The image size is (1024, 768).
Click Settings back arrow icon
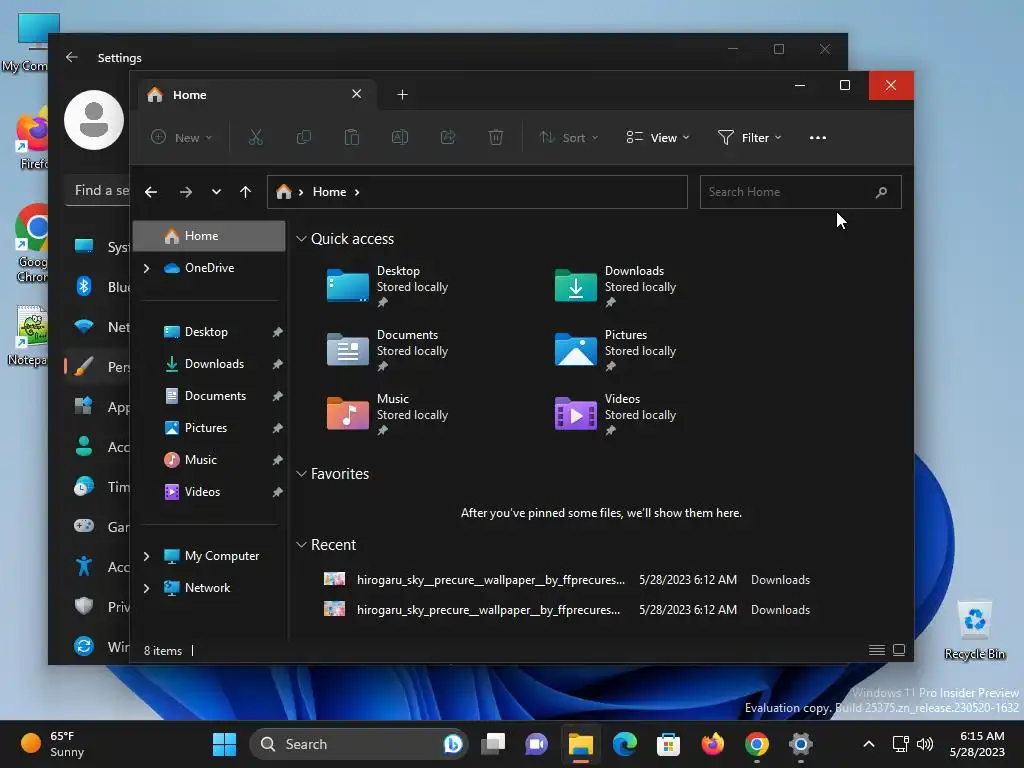pos(72,57)
